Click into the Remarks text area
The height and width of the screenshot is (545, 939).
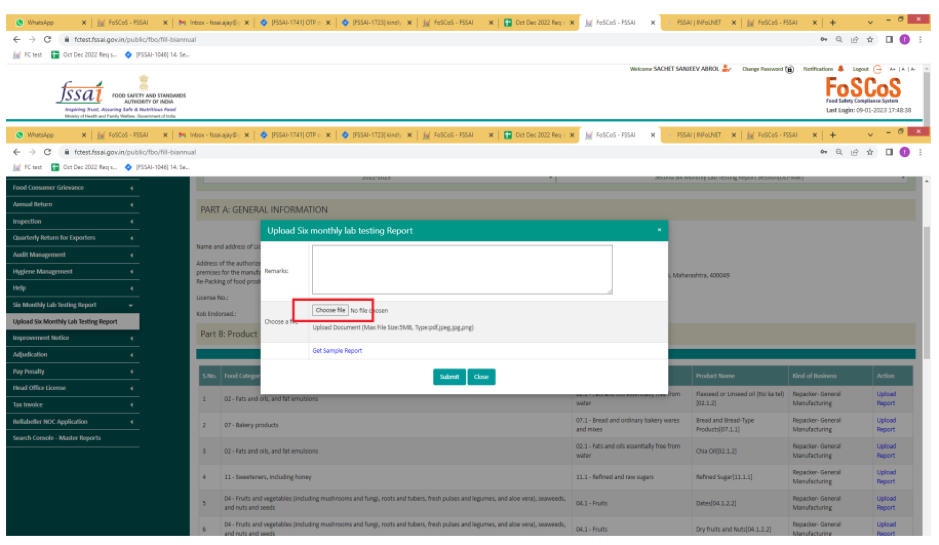click(462, 270)
